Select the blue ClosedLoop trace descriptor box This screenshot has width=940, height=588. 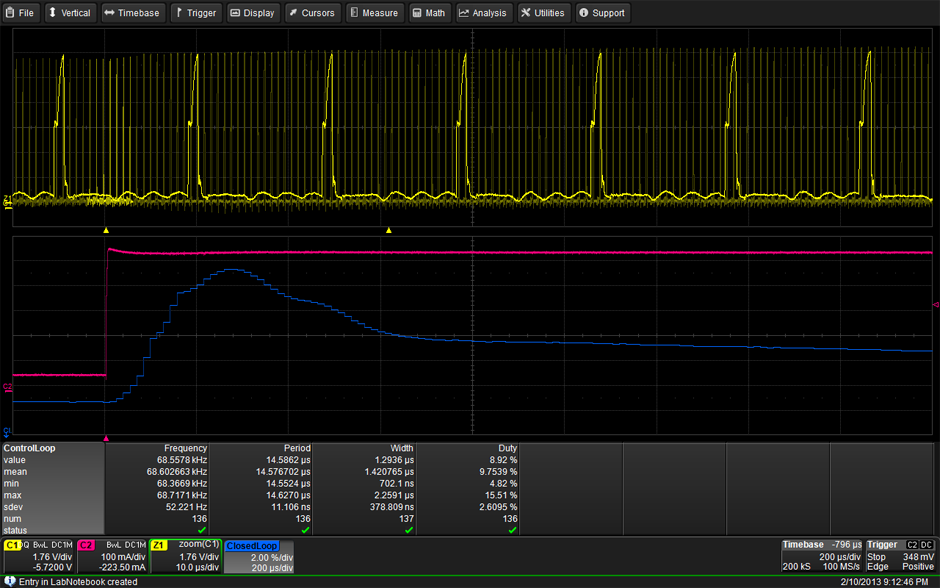[260, 557]
